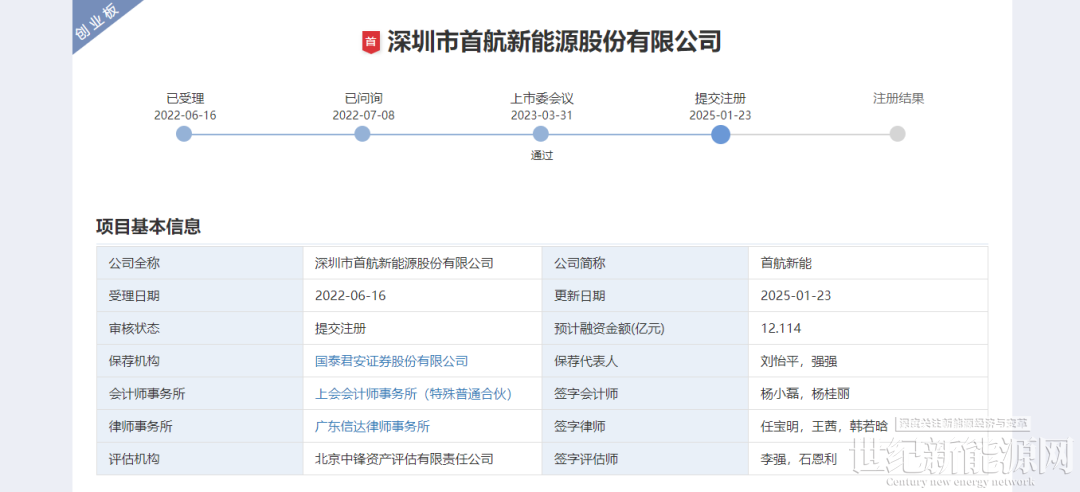Click the 刘怡平，强强 value cell
This screenshot has width=1080, height=492.
(x=868, y=361)
